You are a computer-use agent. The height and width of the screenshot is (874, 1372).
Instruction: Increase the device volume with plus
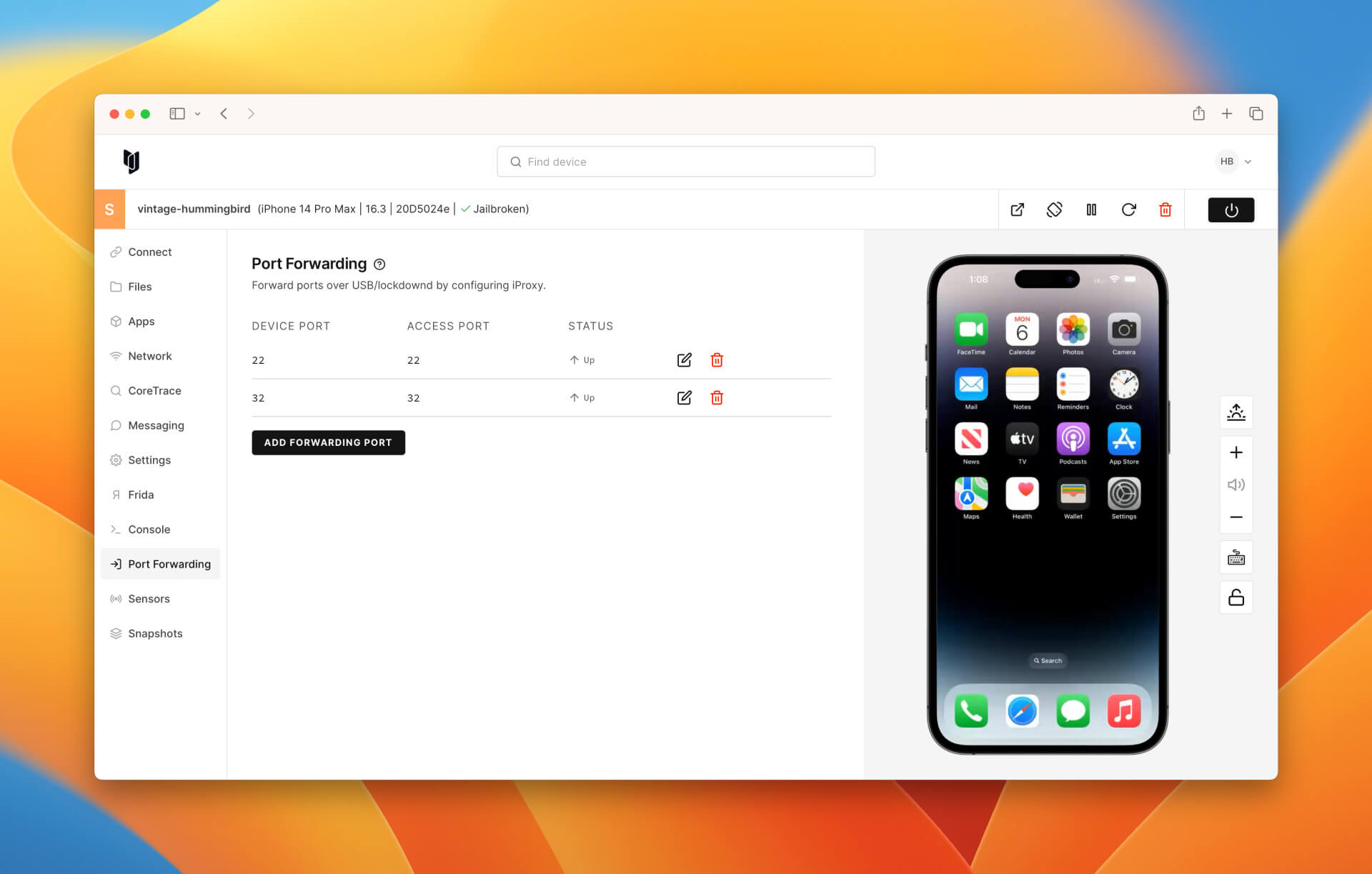point(1236,452)
